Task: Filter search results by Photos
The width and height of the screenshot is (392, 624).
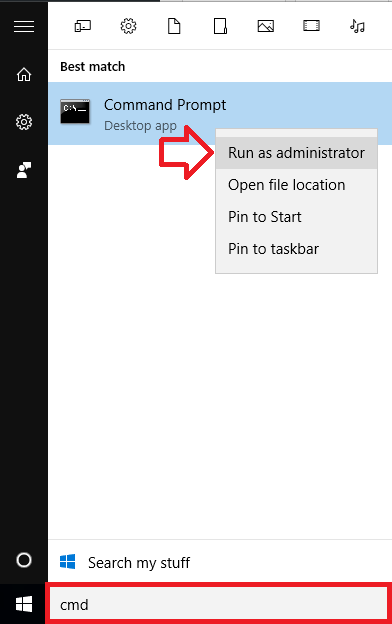Action: (x=265, y=26)
